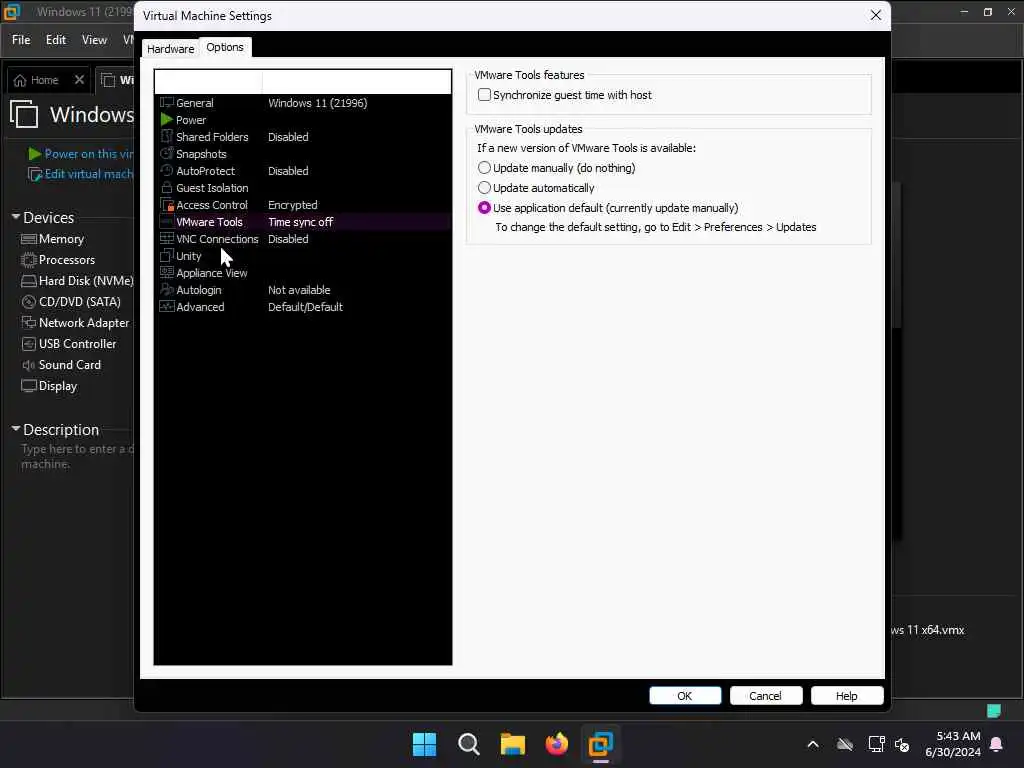The height and width of the screenshot is (768, 1024).
Task: Click the Description text field
Action: 77,456
